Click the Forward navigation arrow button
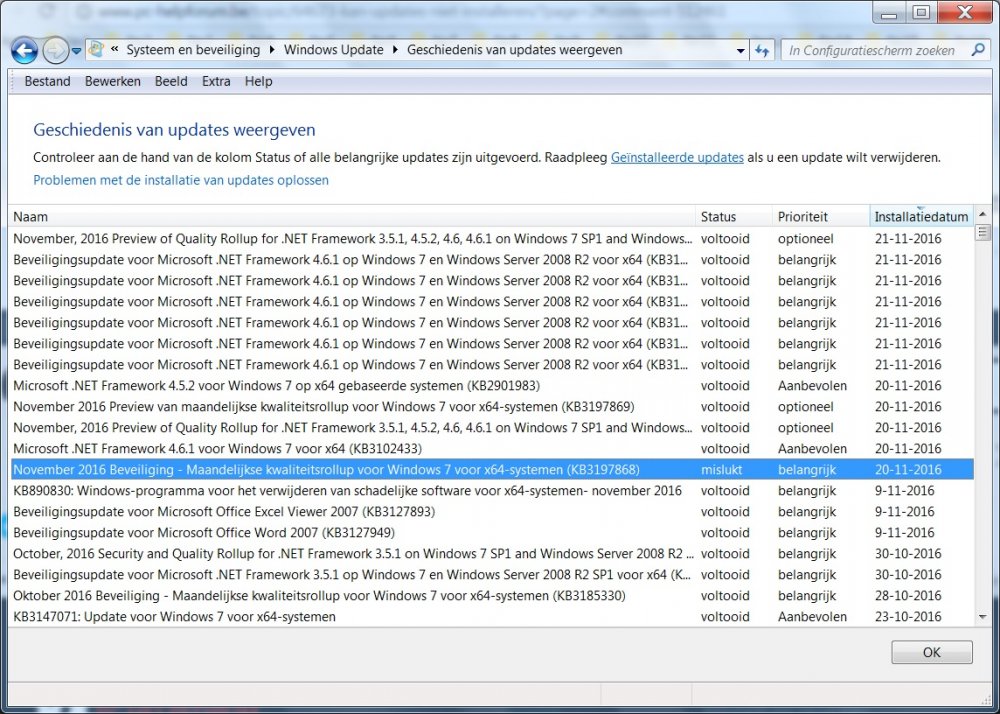Image resolution: width=1000 pixels, height=714 pixels. point(55,50)
